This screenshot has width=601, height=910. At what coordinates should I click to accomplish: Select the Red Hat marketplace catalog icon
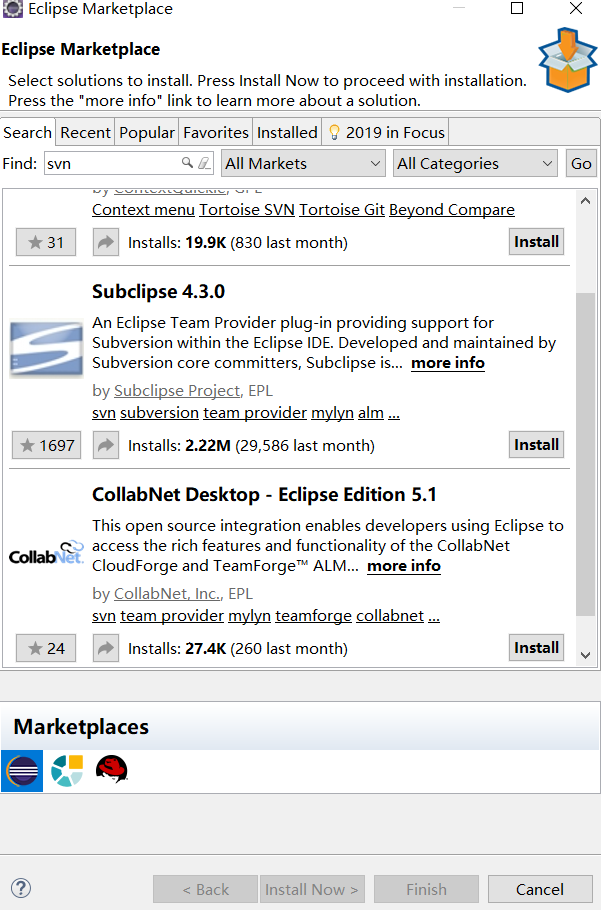pyautogui.click(x=111, y=770)
